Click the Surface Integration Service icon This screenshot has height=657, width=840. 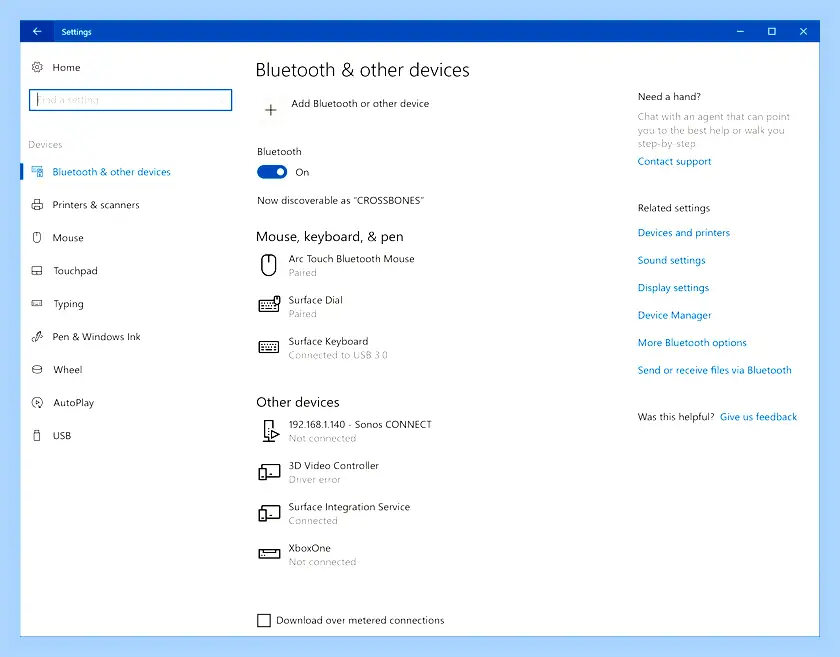click(x=269, y=513)
